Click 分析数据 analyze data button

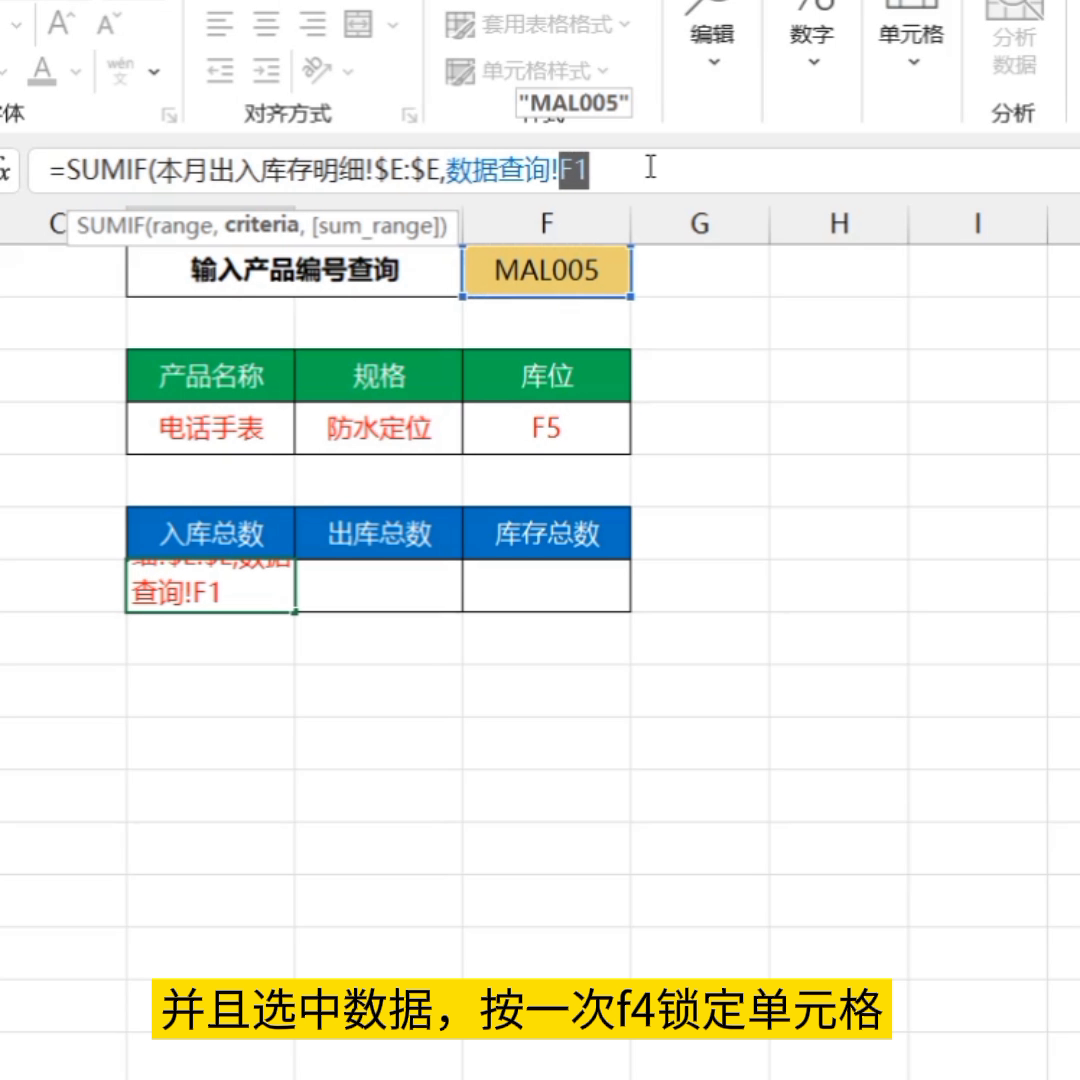[x=1014, y=39]
